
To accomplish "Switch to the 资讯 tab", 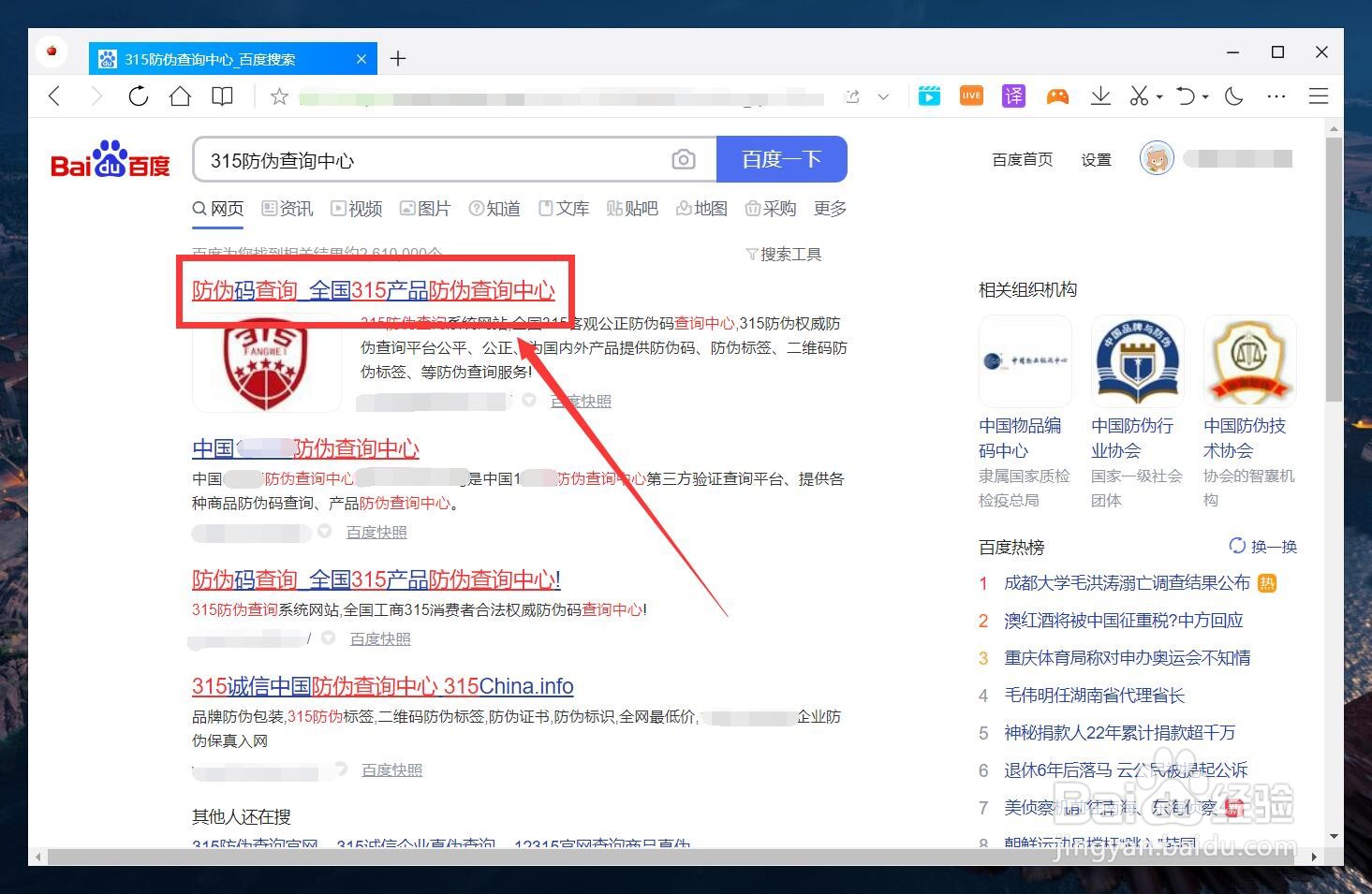I will pyautogui.click(x=288, y=209).
